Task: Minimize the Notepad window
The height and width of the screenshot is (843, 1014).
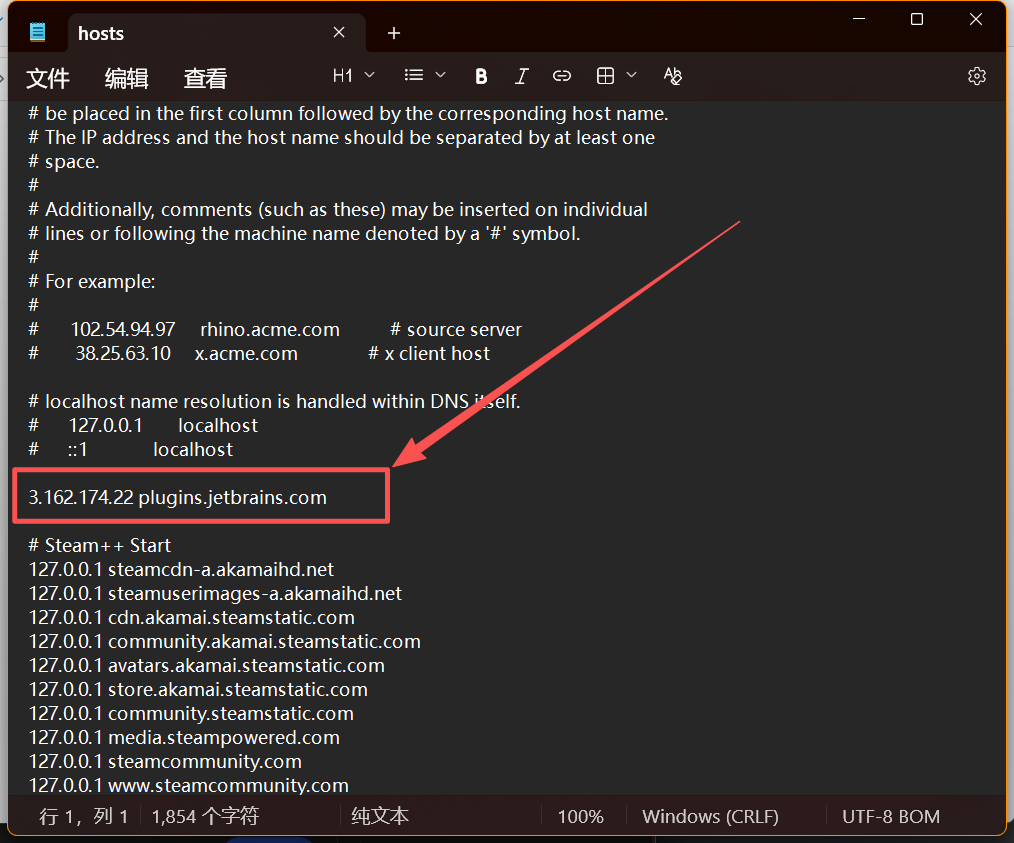Action: [x=859, y=19]
